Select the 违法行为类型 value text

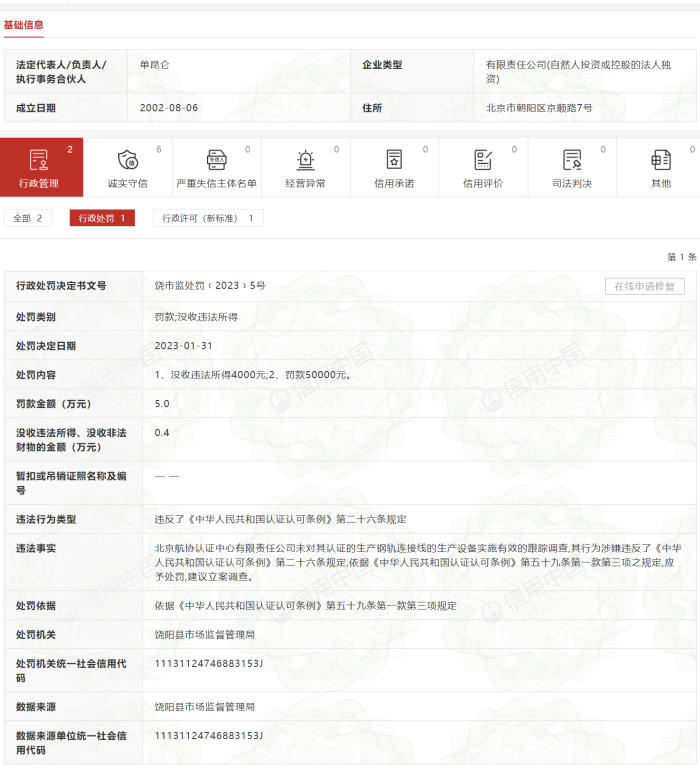pyautogui.click(x=281, y=519)
